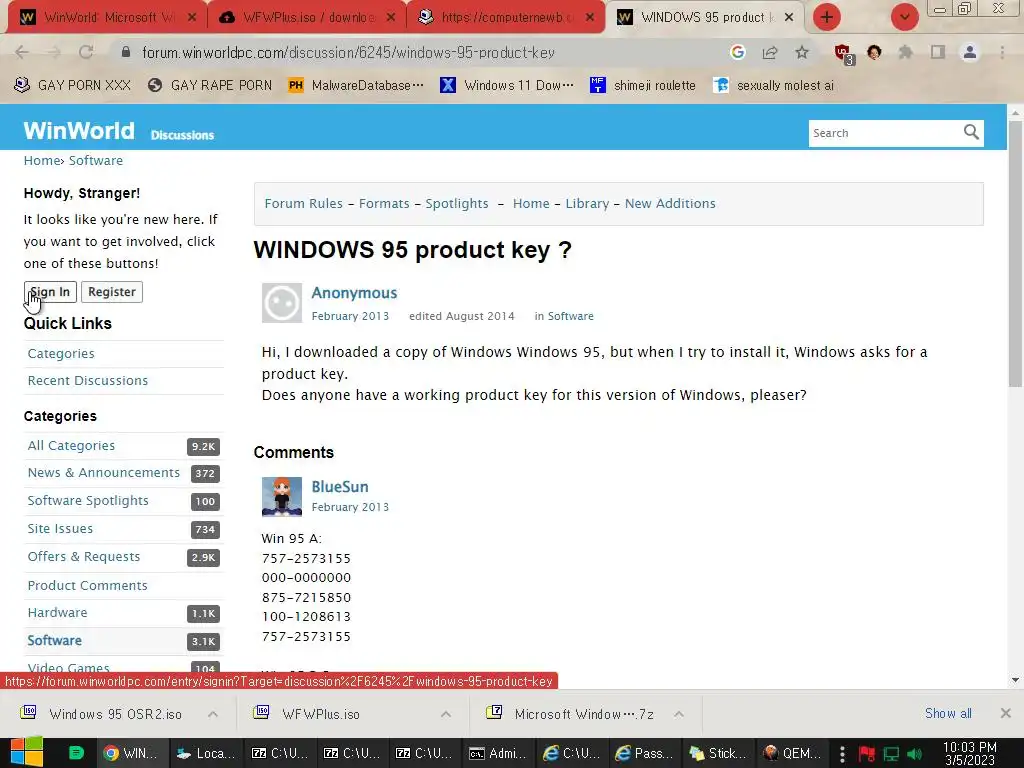Viewport: 1024px width, 768px height.
Task: Switch to the Pass... Internet Explorer taskbar item
Action: point(644,753)
